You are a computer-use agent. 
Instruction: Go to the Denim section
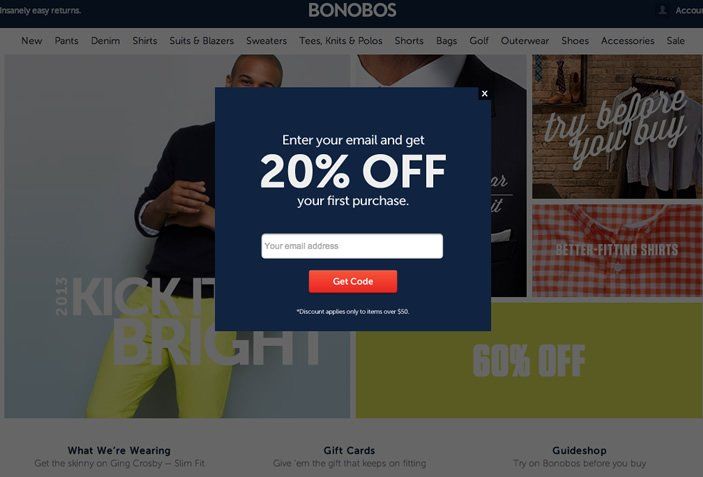(105, 41)
